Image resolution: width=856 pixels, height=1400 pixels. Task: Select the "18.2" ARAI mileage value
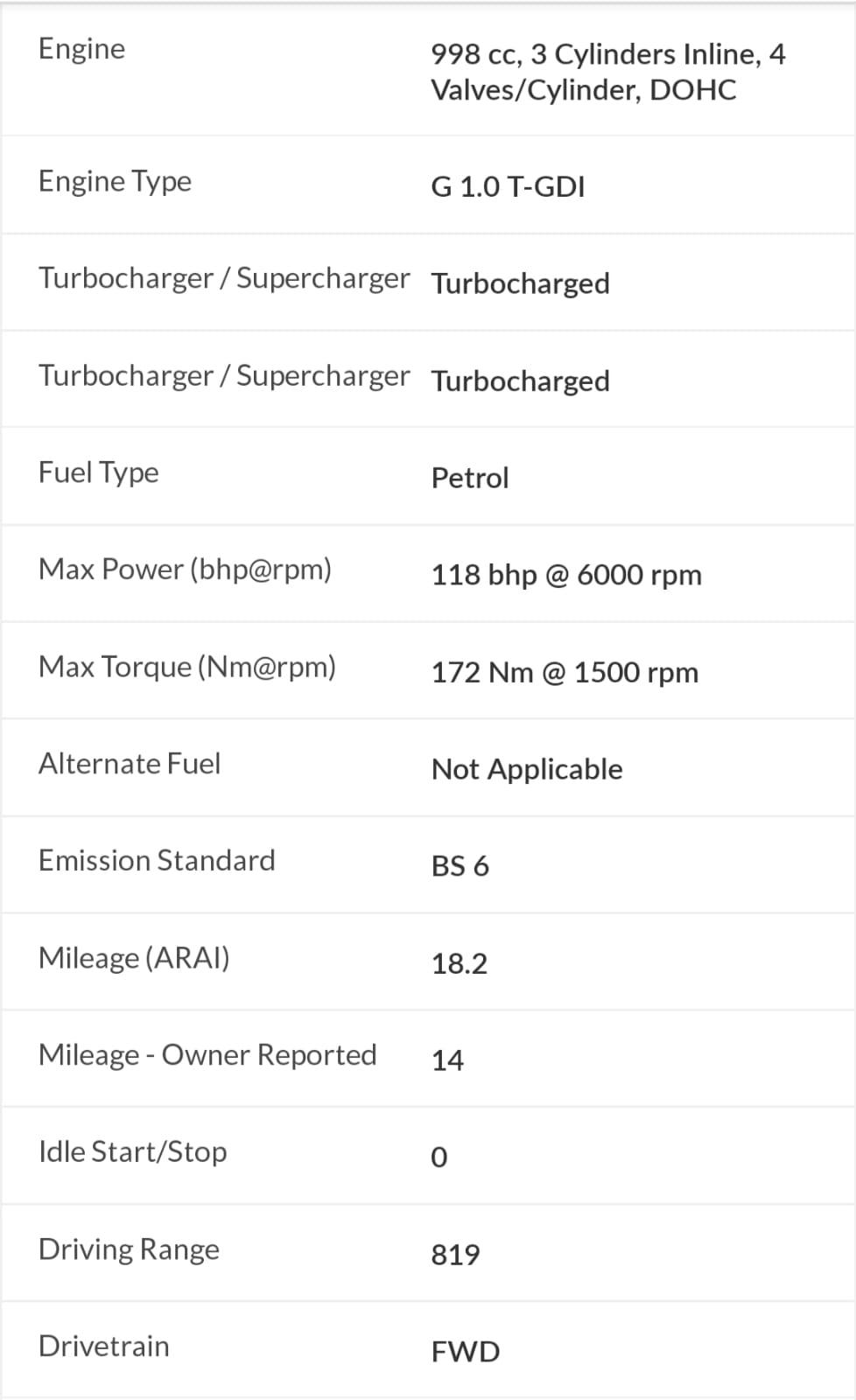[x=459, y=963]
